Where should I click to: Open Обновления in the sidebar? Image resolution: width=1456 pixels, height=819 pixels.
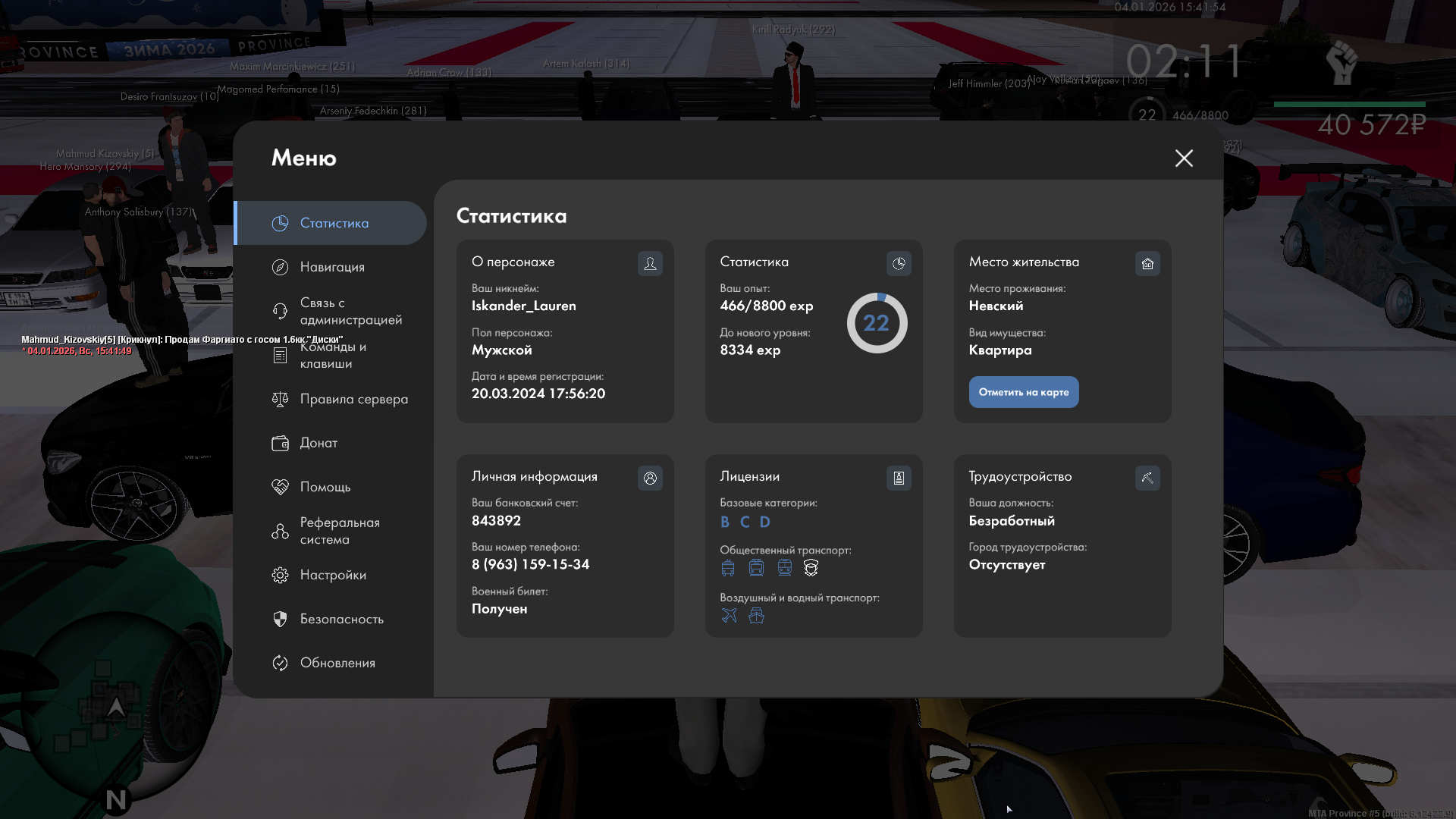[x=337, y=663]
